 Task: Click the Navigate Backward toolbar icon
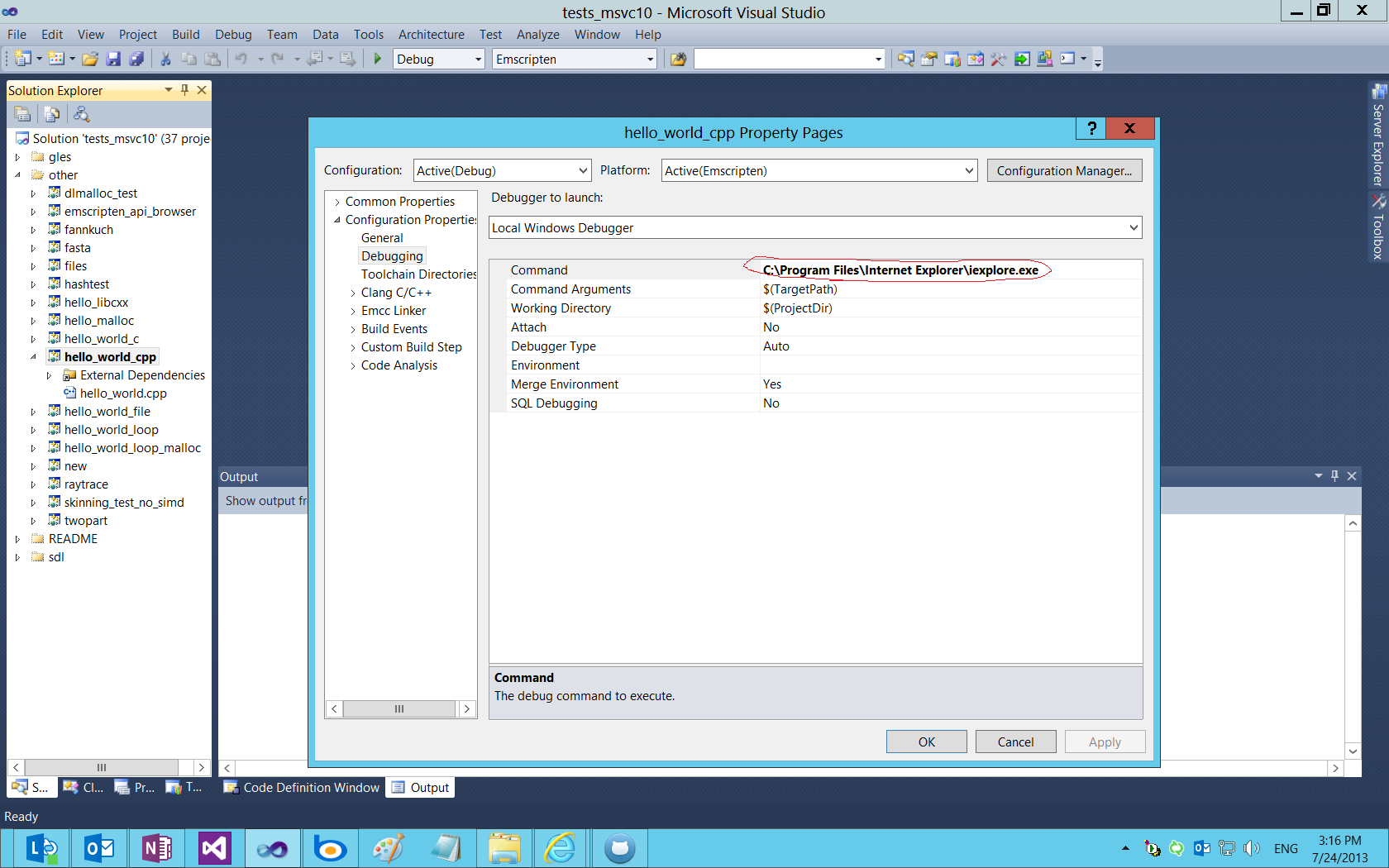click(315, 59)
